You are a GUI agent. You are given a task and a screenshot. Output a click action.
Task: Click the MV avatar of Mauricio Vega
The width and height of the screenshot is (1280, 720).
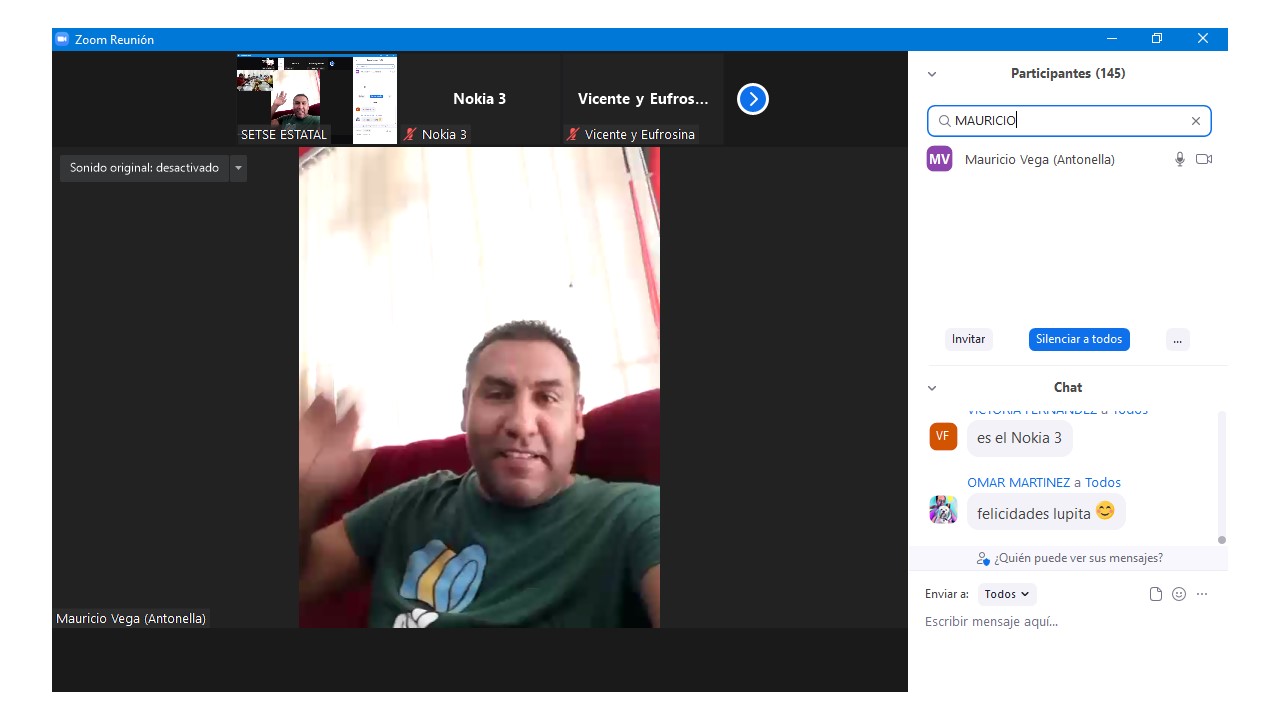pos(939,159)
